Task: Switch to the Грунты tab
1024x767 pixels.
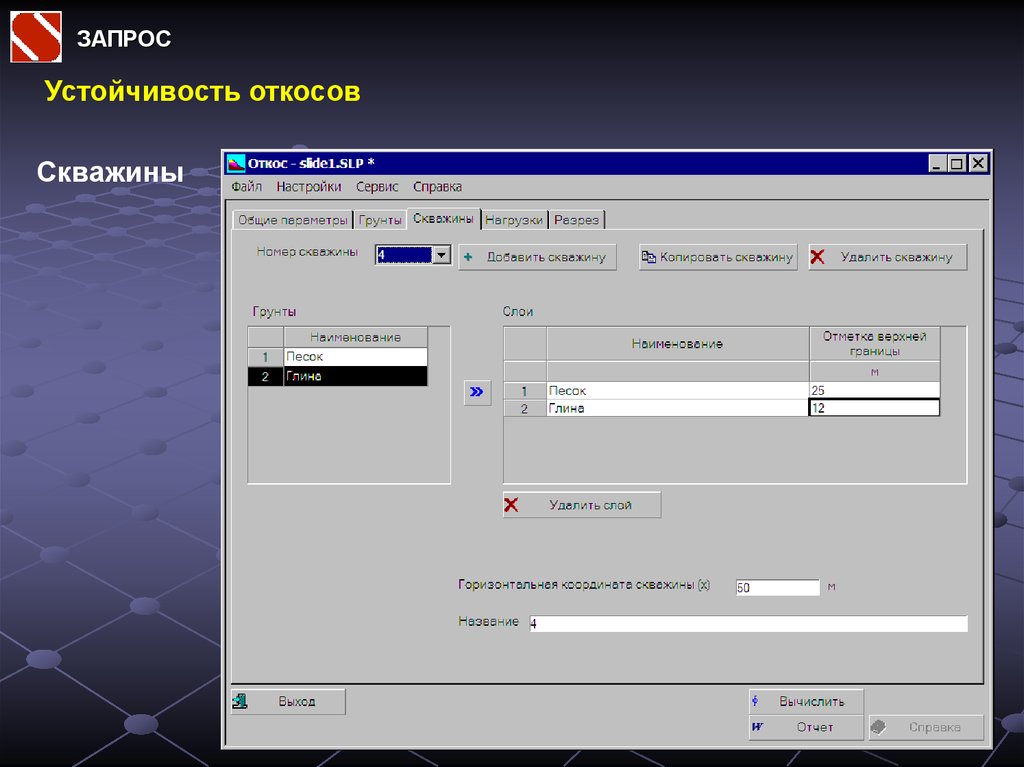Action: click(x=380, y=220)
